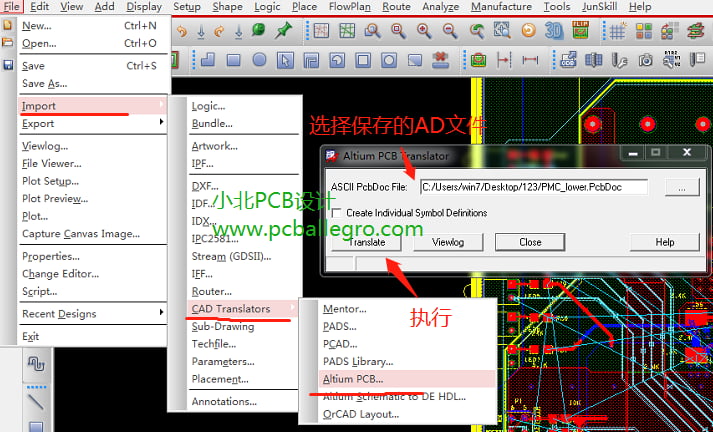713x432 pixels.
Task: Click the Save disk icon in left toolbar
Action: pos(8,65)
